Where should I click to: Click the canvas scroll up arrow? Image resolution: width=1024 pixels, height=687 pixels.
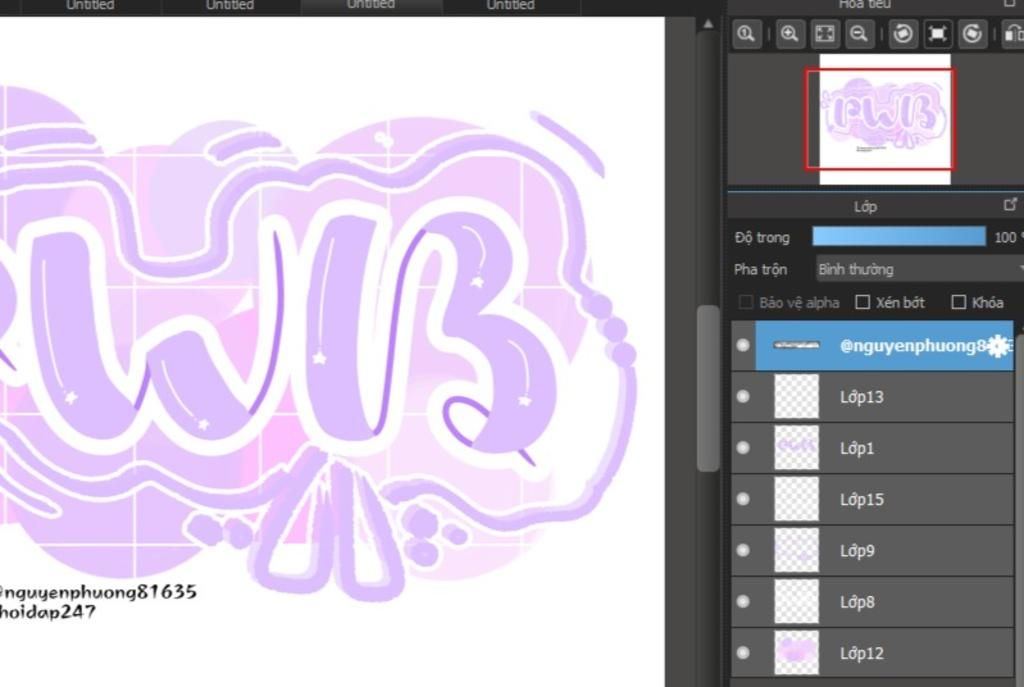[708, 24]
